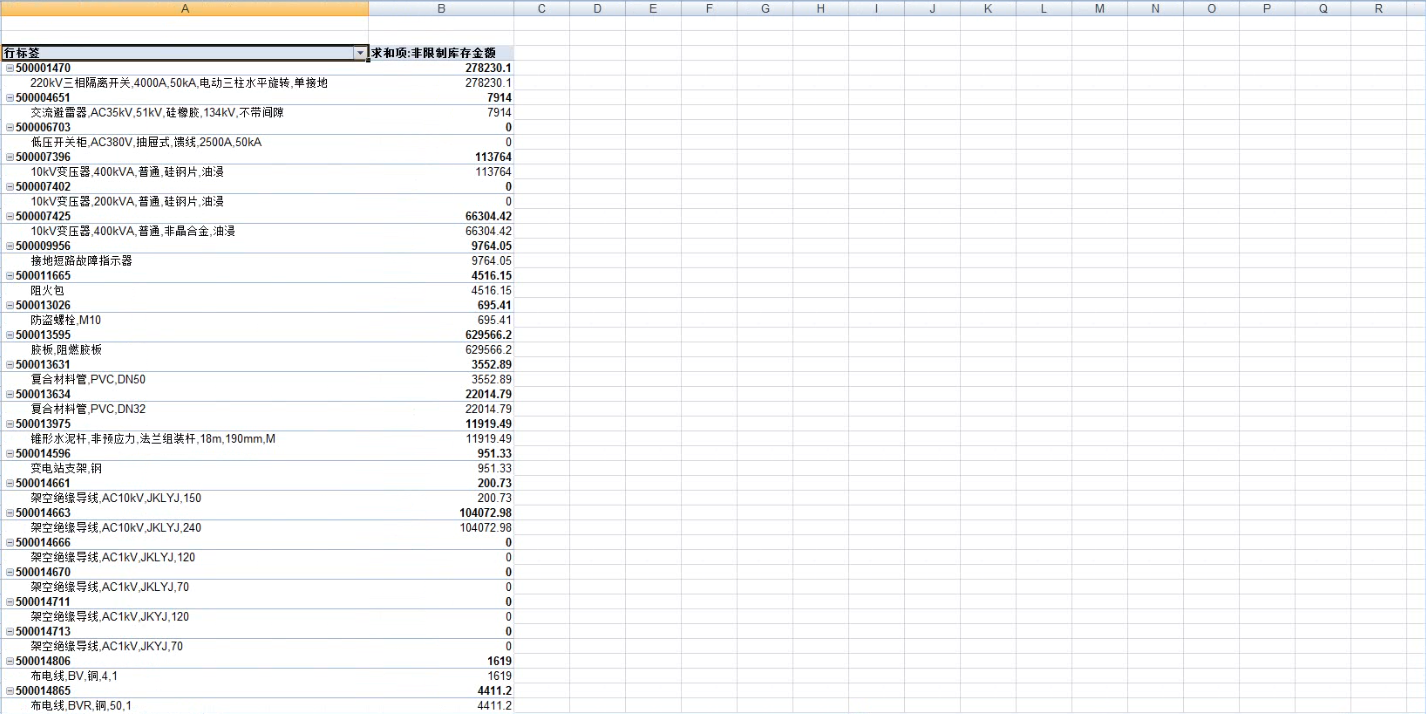Image resolution: width=1426 pixels, height=714 pixels.
Task: Select the 接地短路故障指示器 item cell
Action: (x=81, y=261)
